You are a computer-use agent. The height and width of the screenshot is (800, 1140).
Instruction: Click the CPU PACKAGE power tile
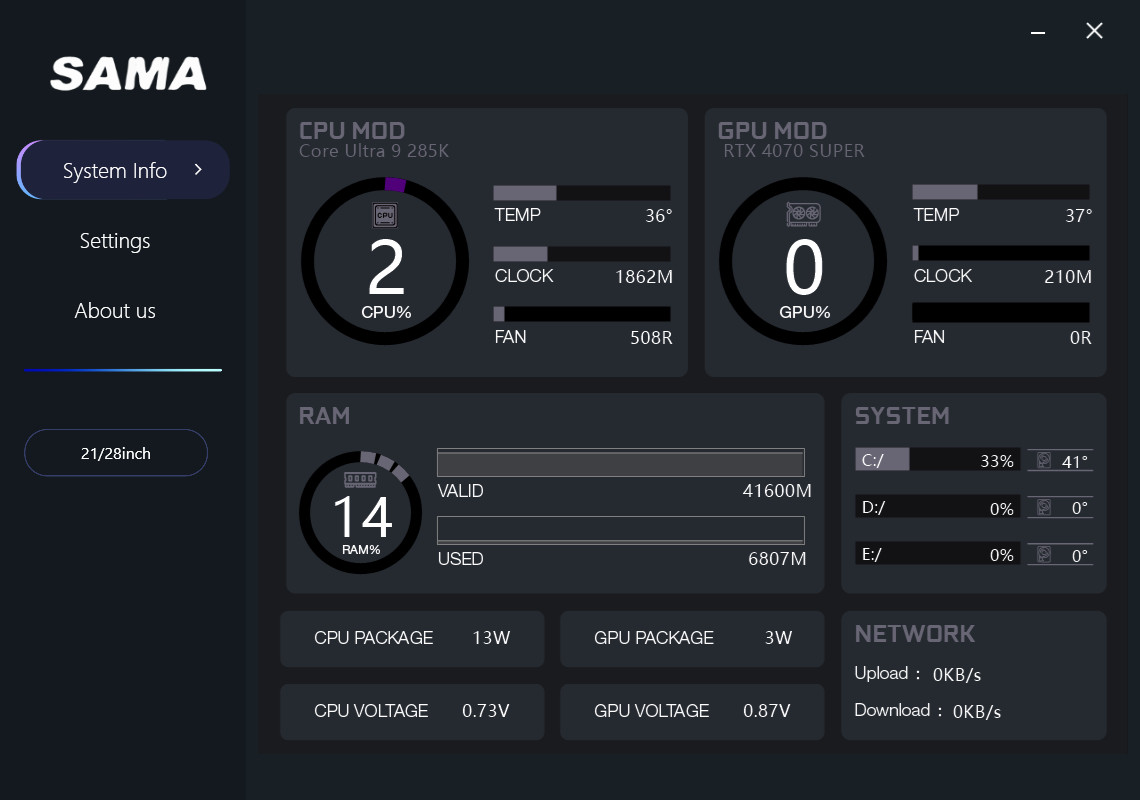[412, 639]
